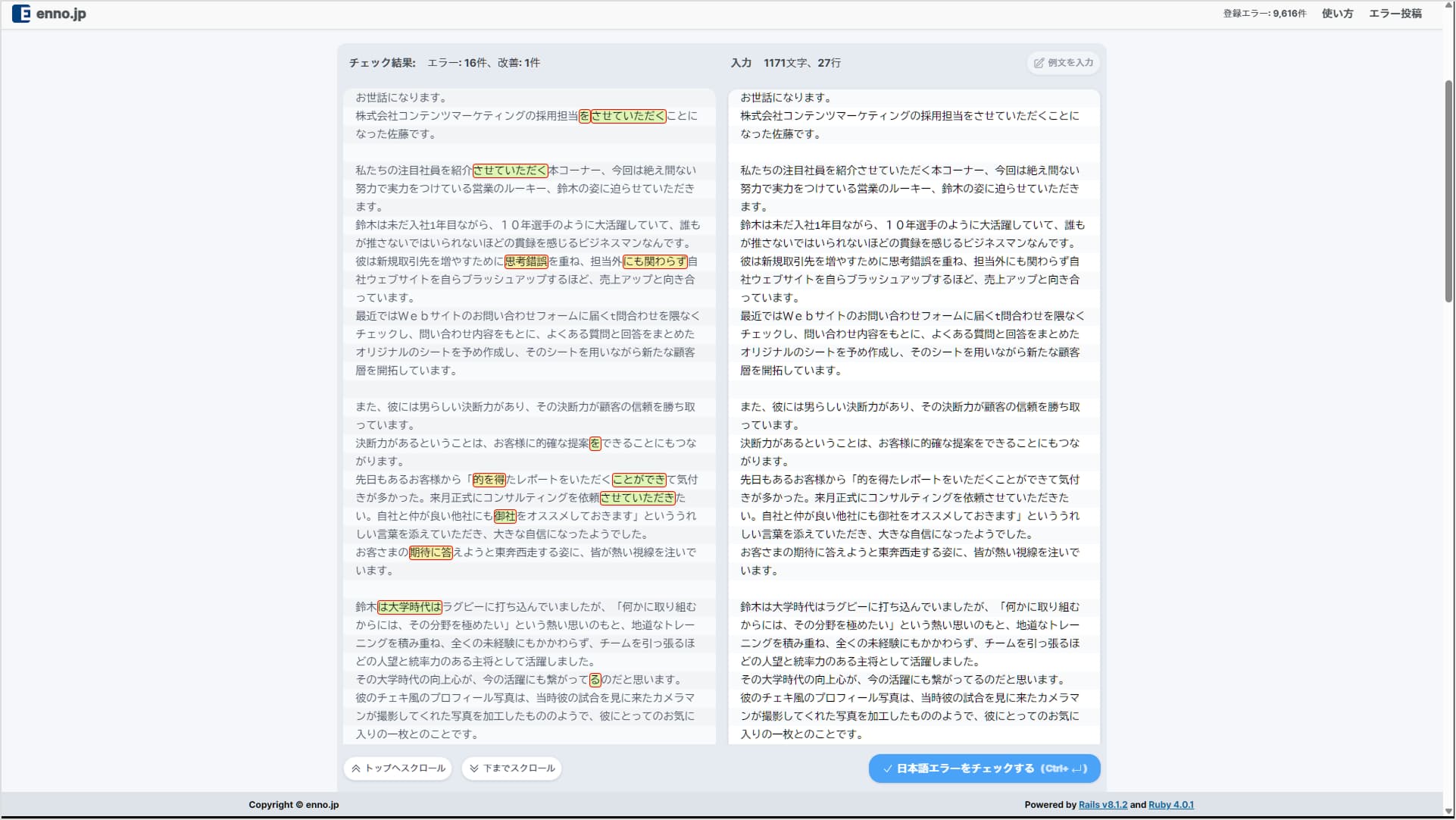Click the highlighted error 的を得
This screenshot has height=820, width=1456.
[x=489, y=480]
